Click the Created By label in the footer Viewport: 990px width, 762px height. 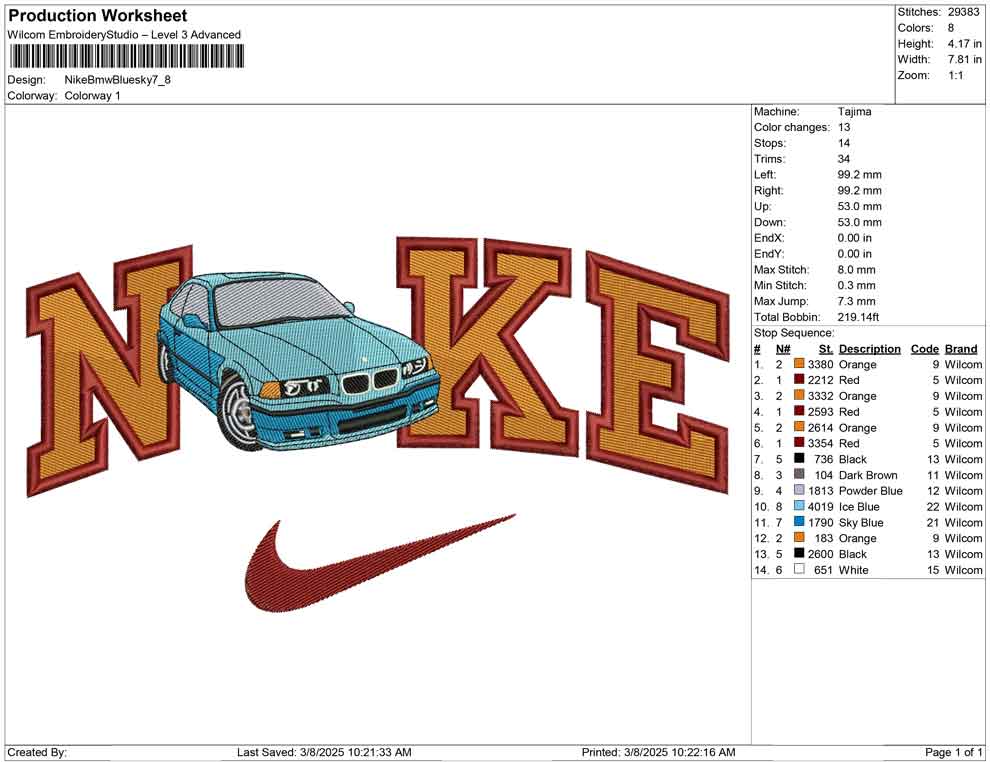pos(37,752)
